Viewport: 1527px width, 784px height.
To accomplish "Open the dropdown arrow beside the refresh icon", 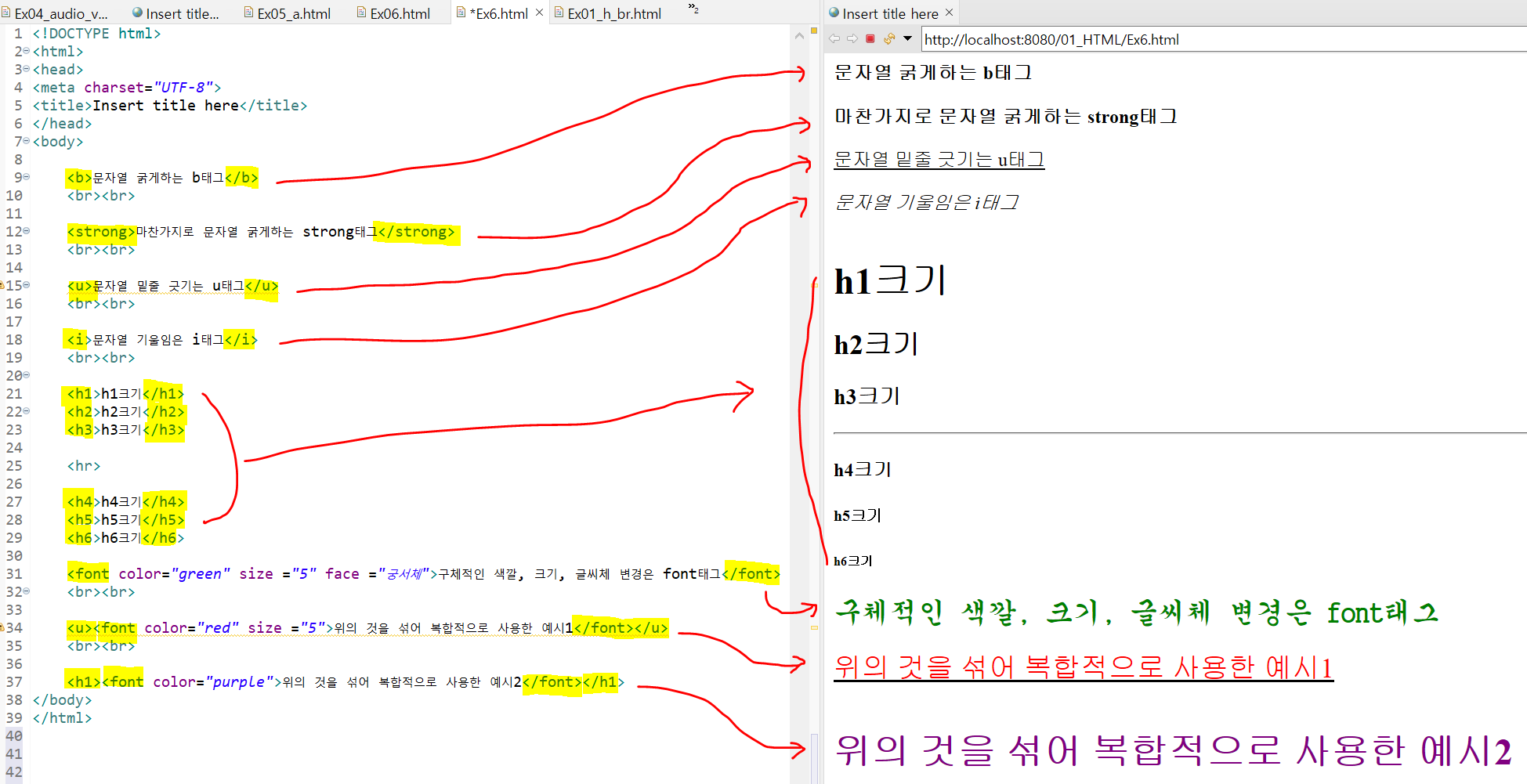I will [x=907, y=38].
